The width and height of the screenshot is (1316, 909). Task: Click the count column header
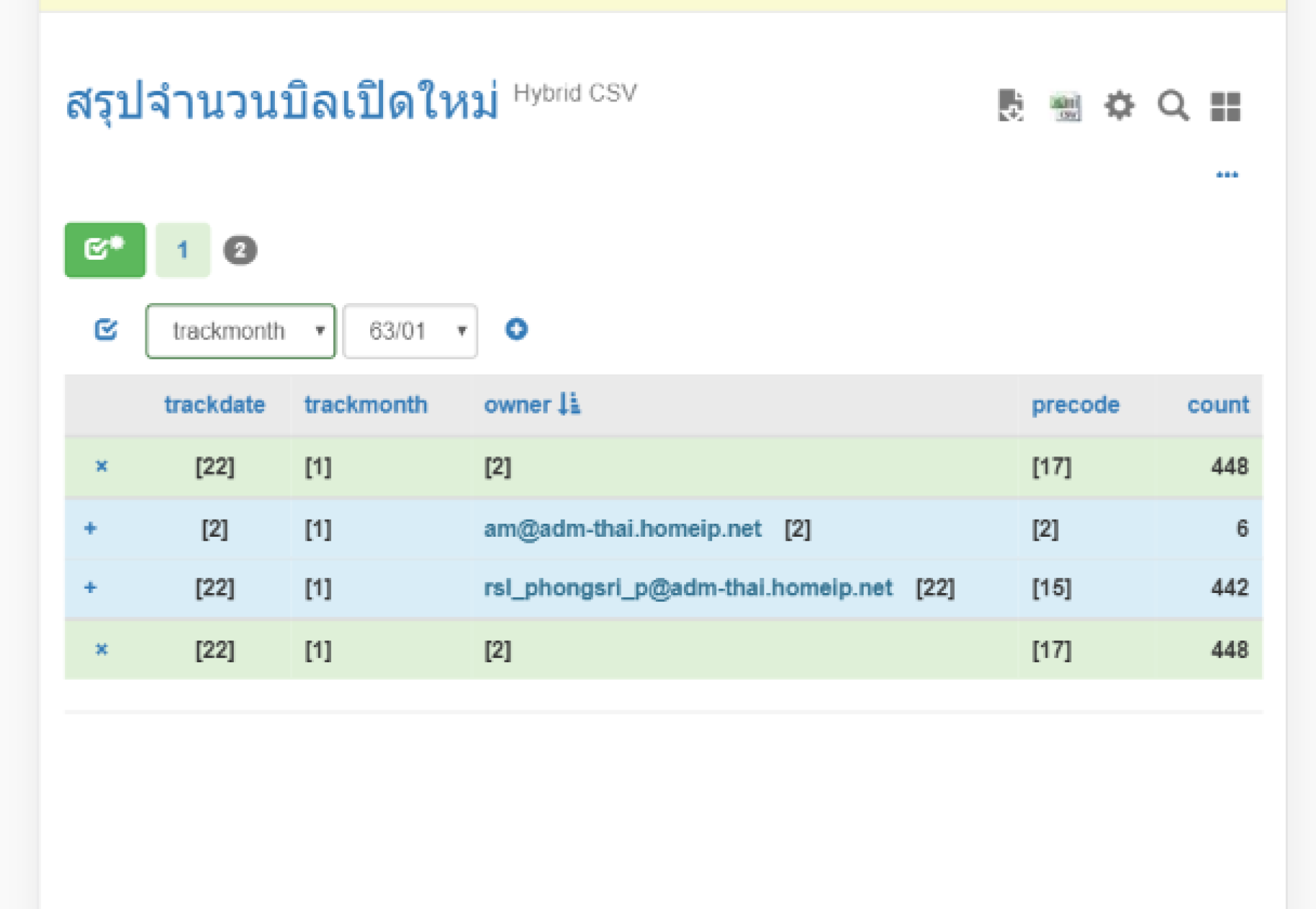point(1217,404)
